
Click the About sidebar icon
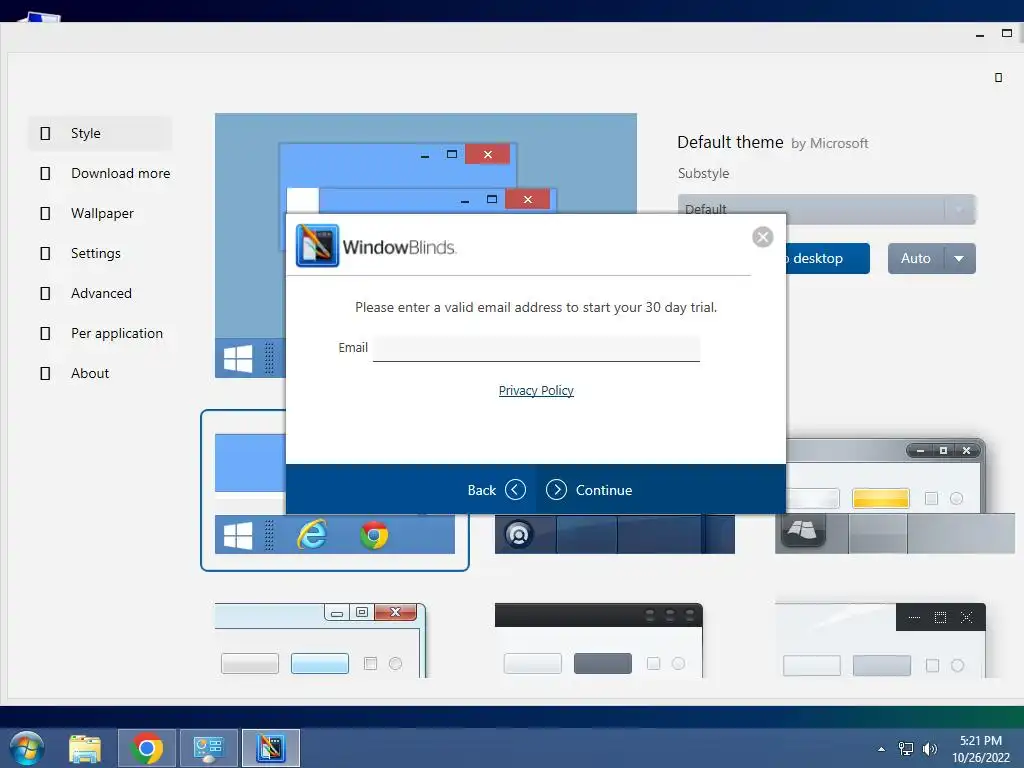(45, 373)
